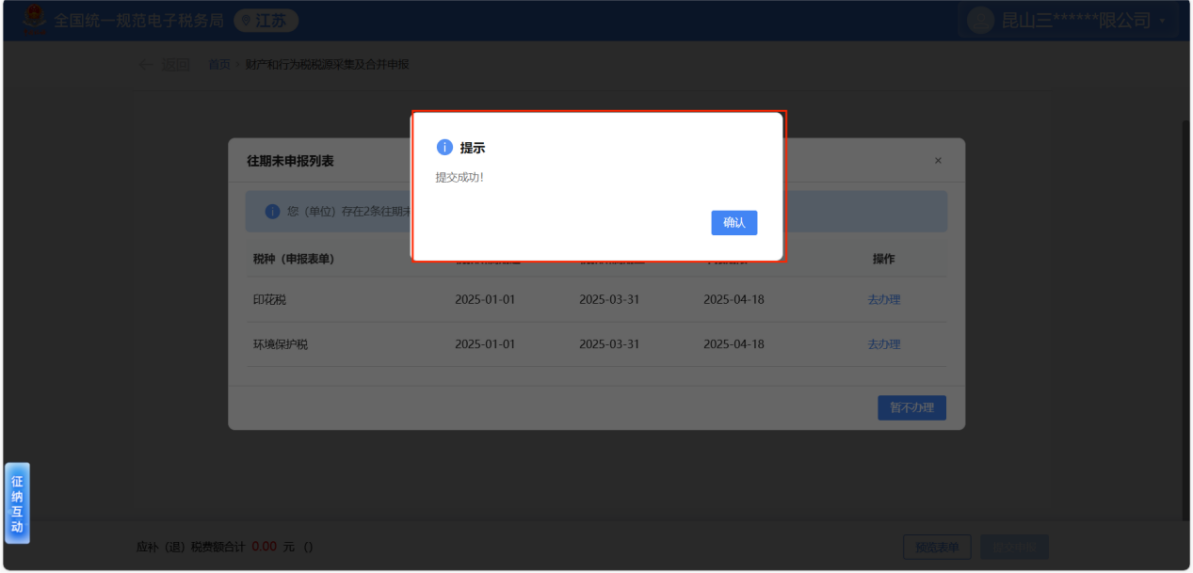Open the 征纳互动 floating side widget
Image resolution: width=1193 pixels, height=573 pixels.
pyautogui.click(x=17, y=503)
